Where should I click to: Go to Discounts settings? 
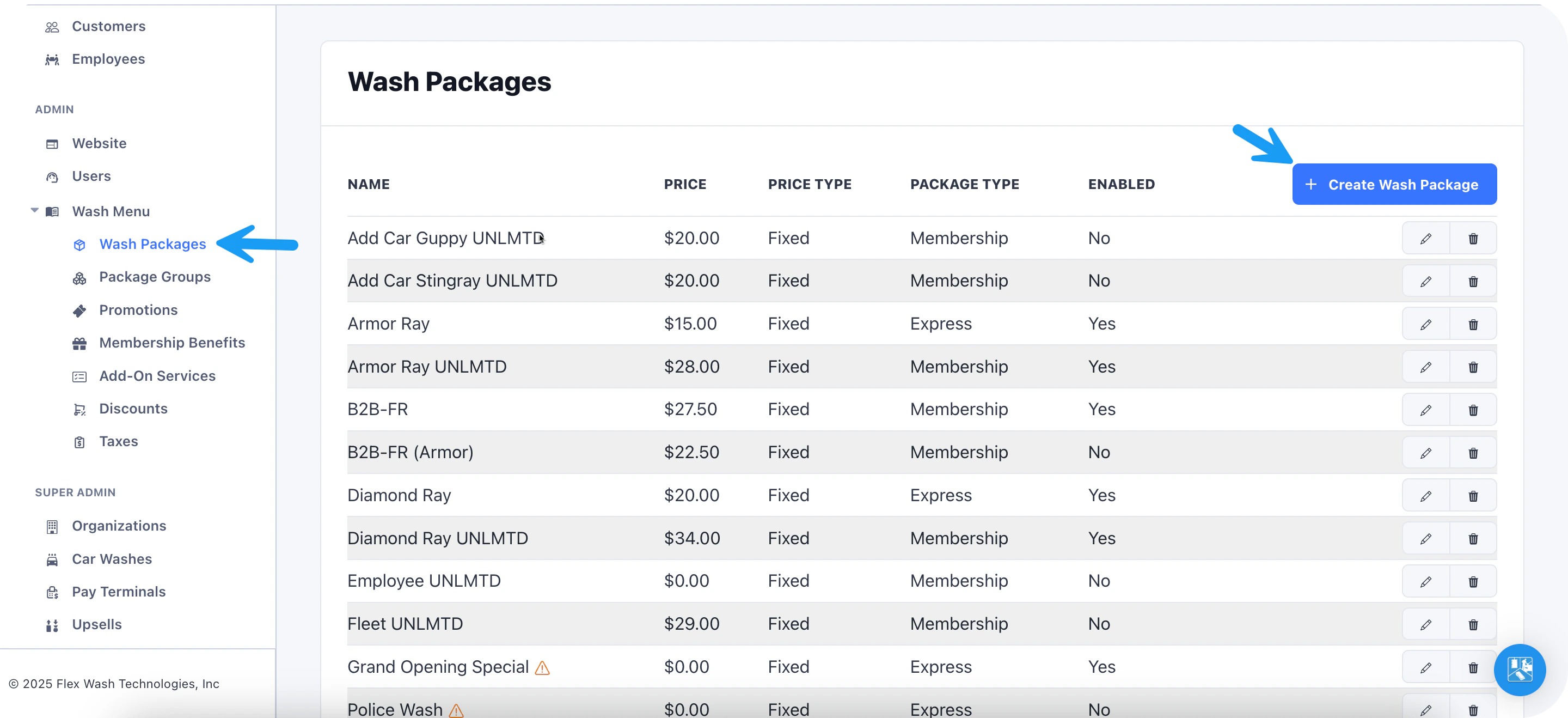coord(133,409)
